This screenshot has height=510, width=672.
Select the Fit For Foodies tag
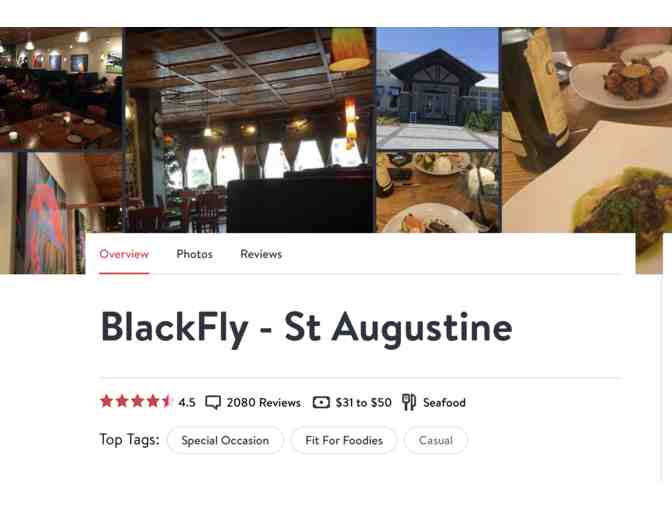coord(344,440)
